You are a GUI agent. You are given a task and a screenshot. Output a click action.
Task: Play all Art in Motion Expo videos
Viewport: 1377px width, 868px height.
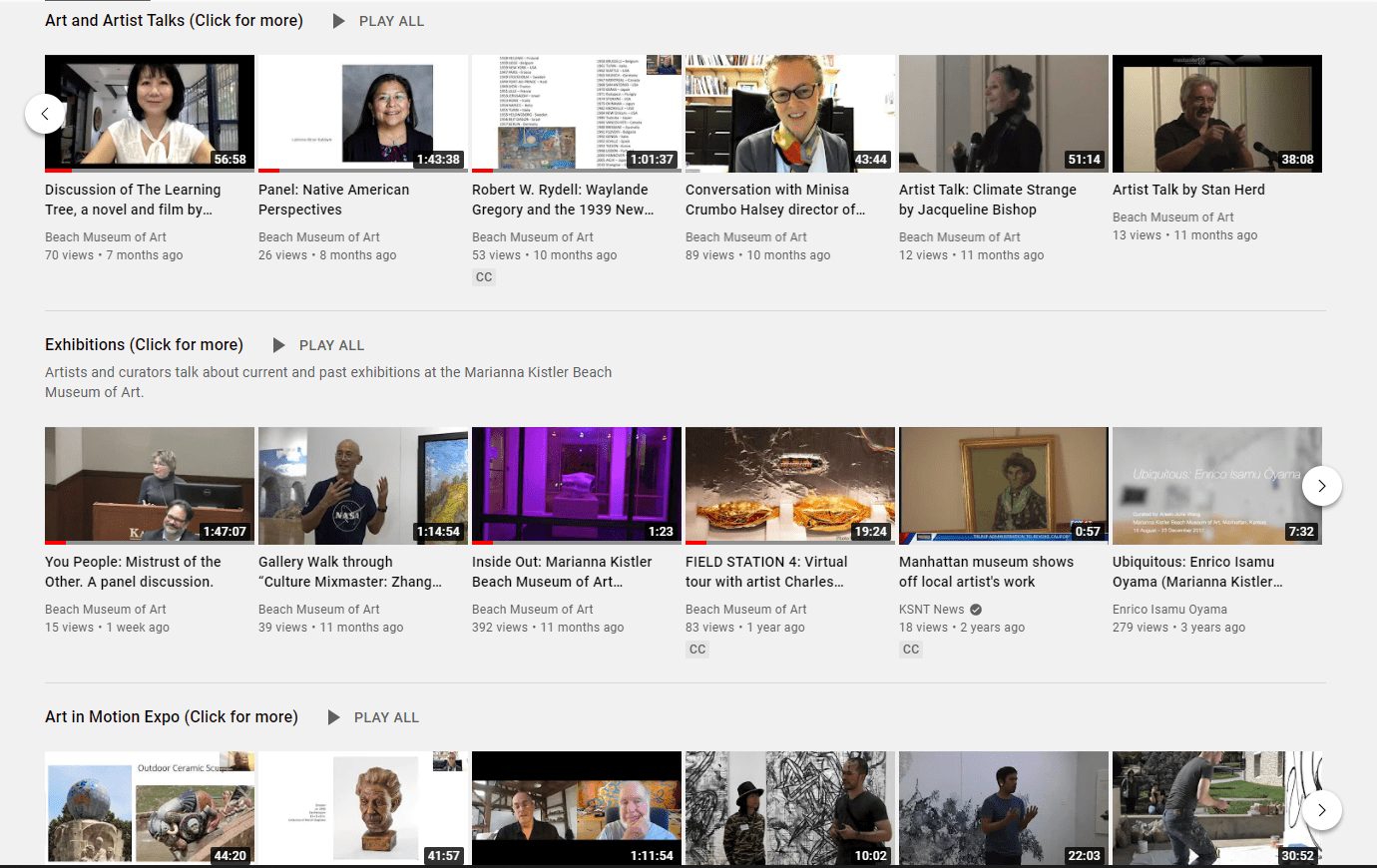(x=374, y=717)
